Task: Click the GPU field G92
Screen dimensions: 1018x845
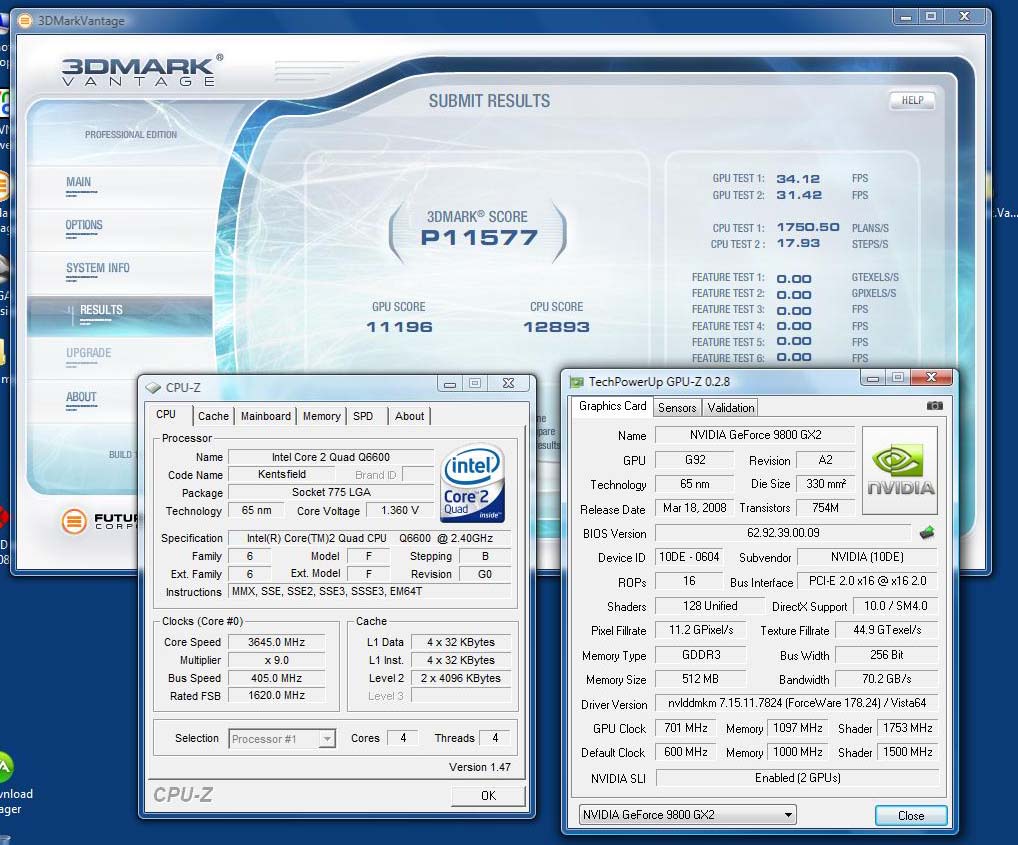Action: point(695,459)
